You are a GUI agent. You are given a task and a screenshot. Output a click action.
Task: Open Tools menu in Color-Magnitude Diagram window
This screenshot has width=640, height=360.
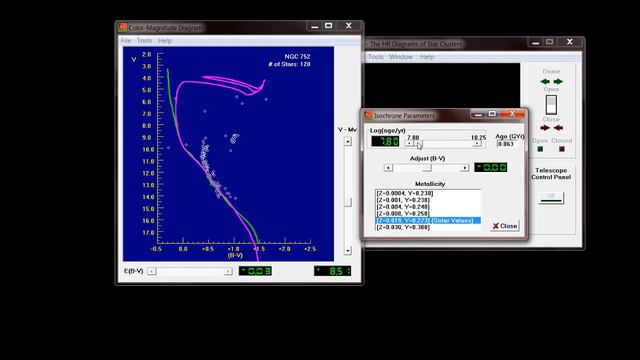144,41
